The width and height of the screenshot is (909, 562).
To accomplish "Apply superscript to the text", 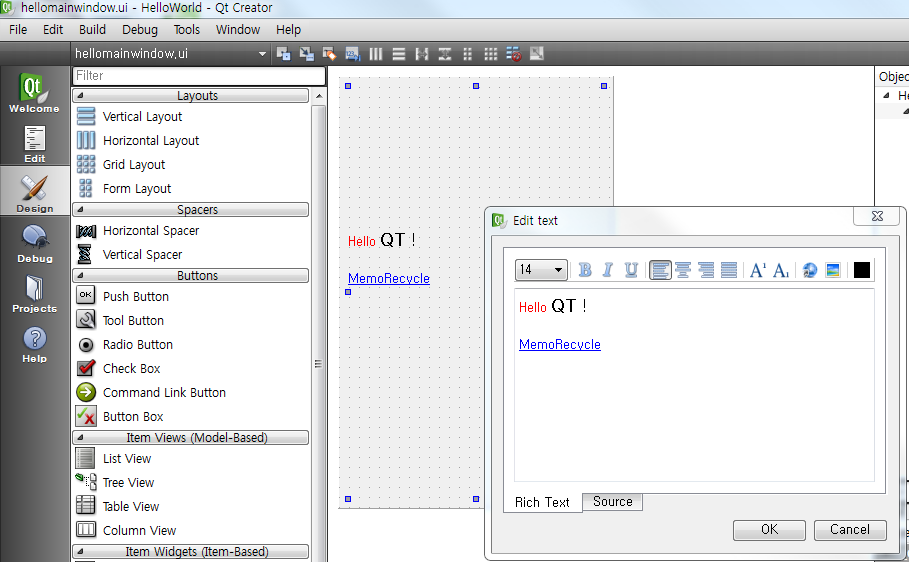I will 757,270.
